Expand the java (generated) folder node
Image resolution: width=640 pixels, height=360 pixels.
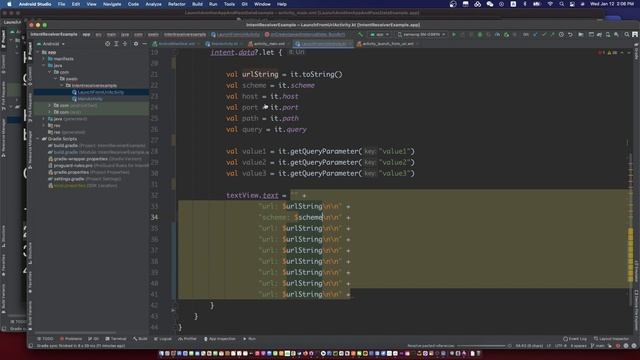(44, 119)
